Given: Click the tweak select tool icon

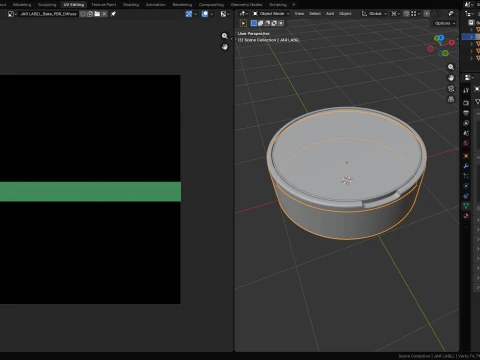Looking at the screenshot, I should [243, 23].
